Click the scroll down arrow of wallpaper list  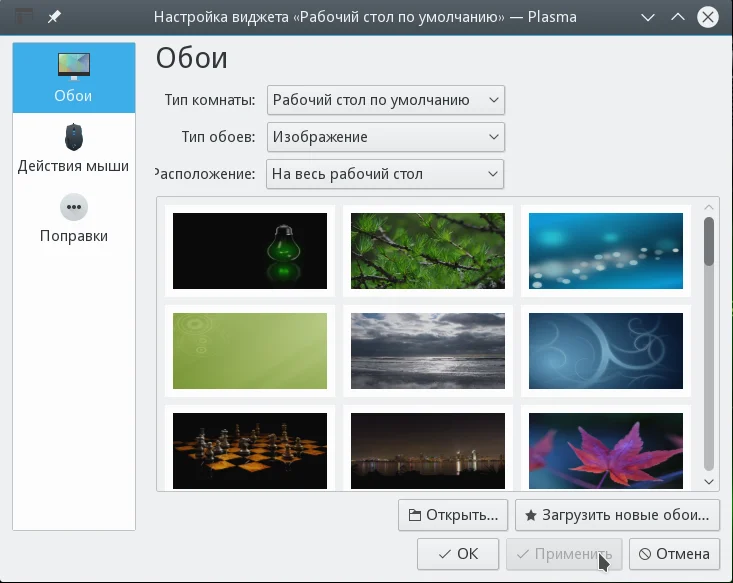click(x=709, y=482)
